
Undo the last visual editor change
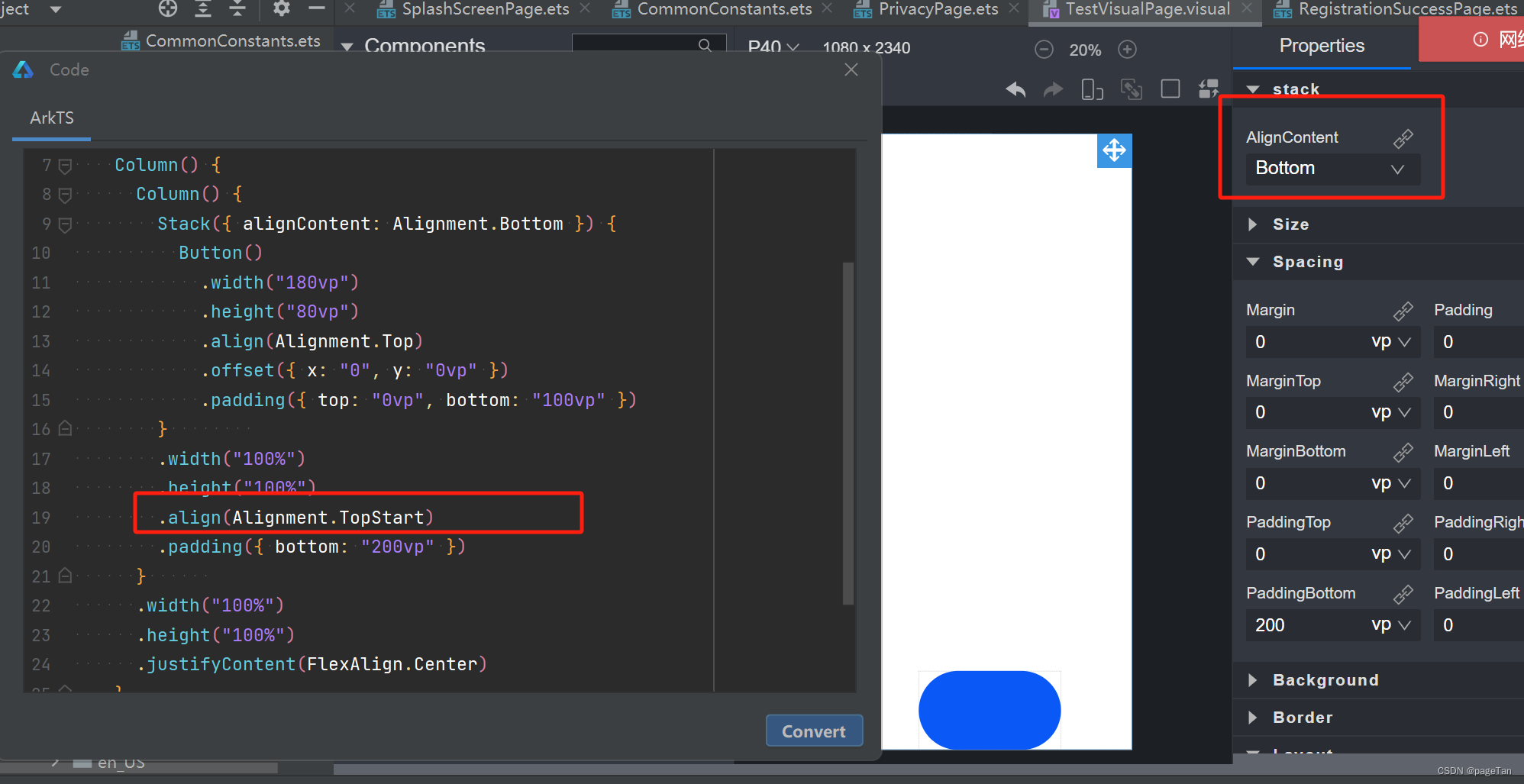(x=1015, y=89)
